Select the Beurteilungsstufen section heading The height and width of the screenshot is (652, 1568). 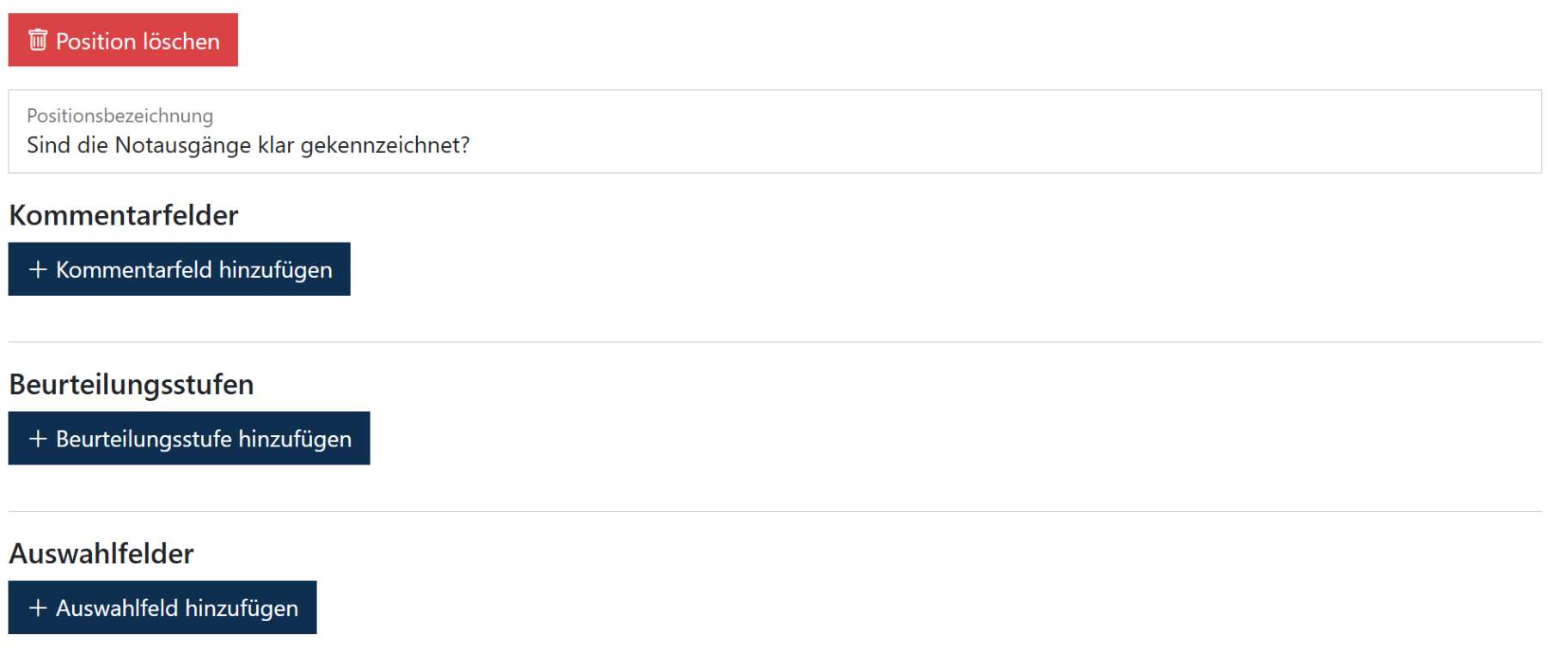click(132, 384)
